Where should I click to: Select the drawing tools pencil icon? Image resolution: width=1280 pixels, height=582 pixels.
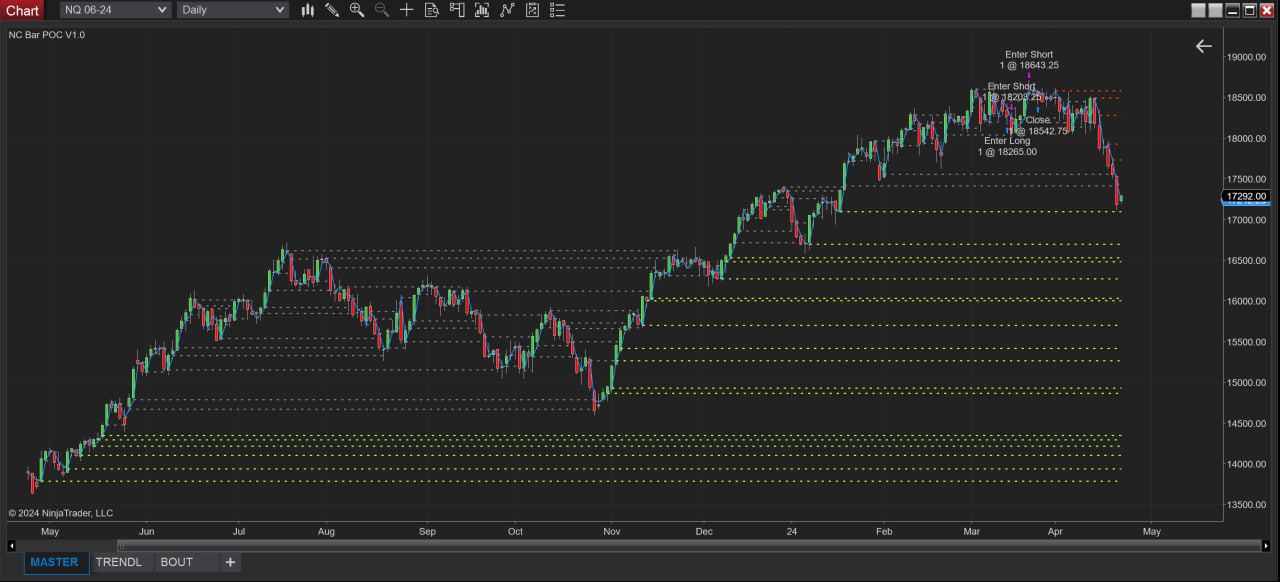pos(332,10)
